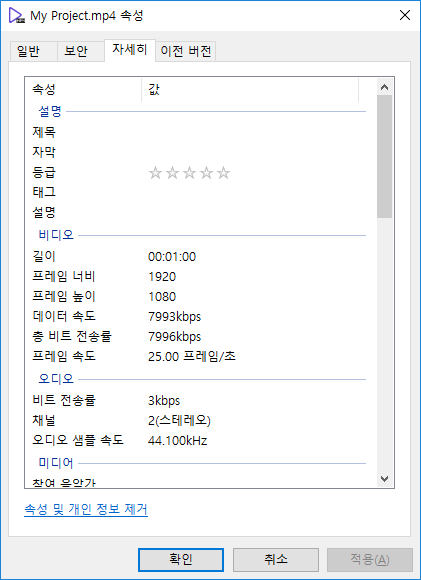421x580 pixels.
Task: Click the 3kbps audio bitrate value
Action: (164, 401)
